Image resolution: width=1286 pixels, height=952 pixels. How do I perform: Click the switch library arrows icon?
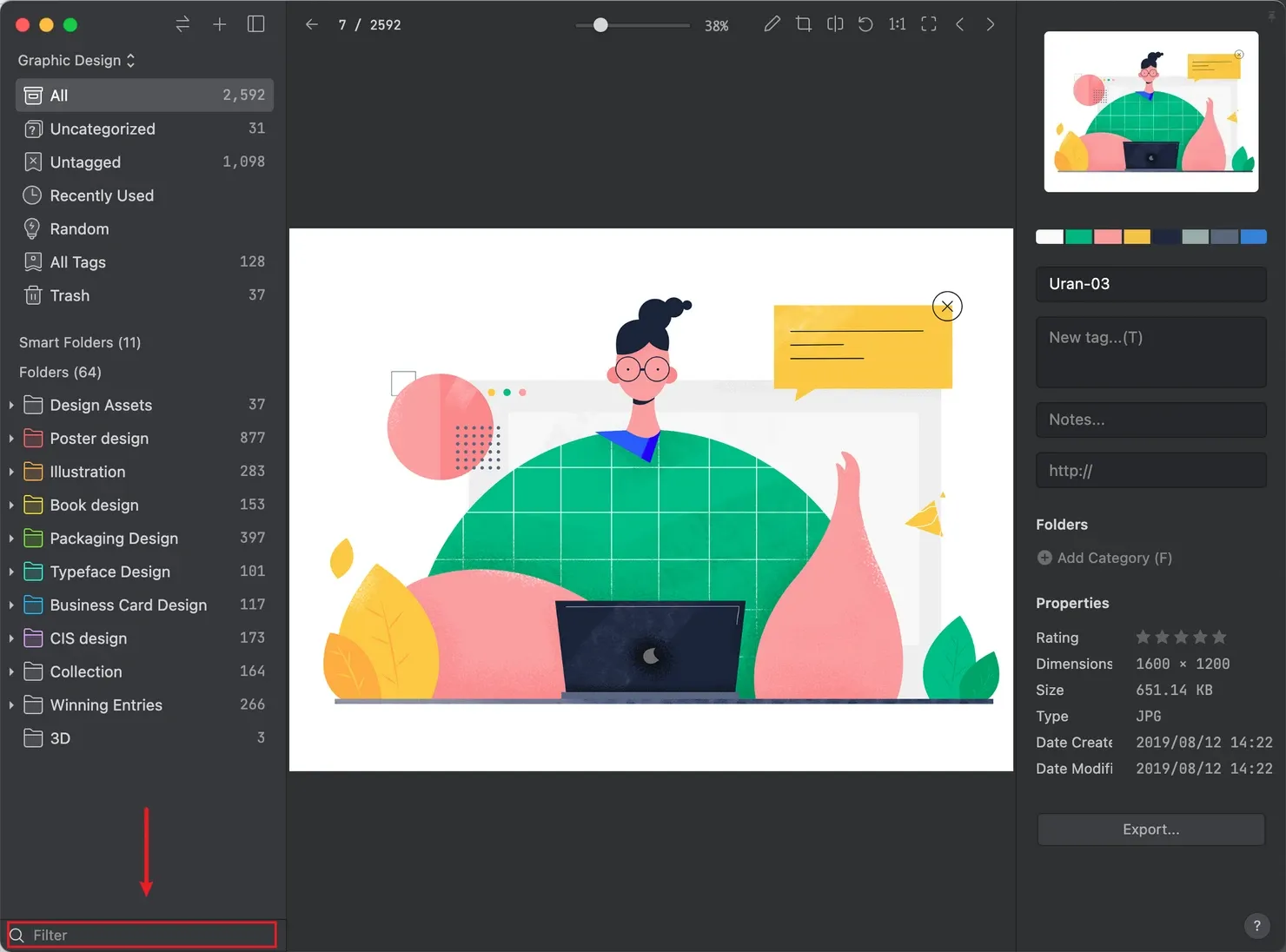[182, 24]
